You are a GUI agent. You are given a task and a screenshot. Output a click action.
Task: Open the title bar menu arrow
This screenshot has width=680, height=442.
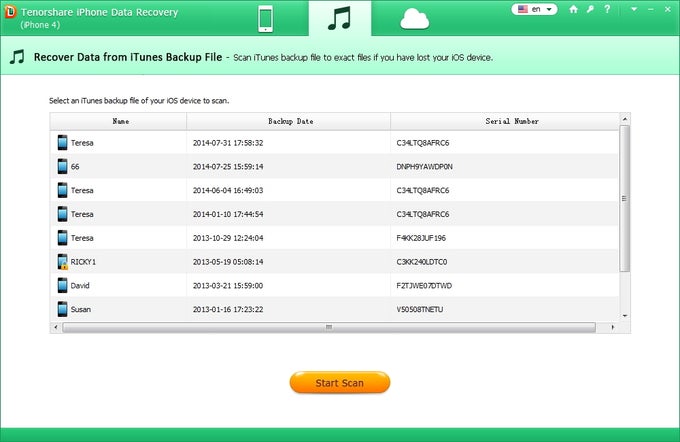click(634, 9)
